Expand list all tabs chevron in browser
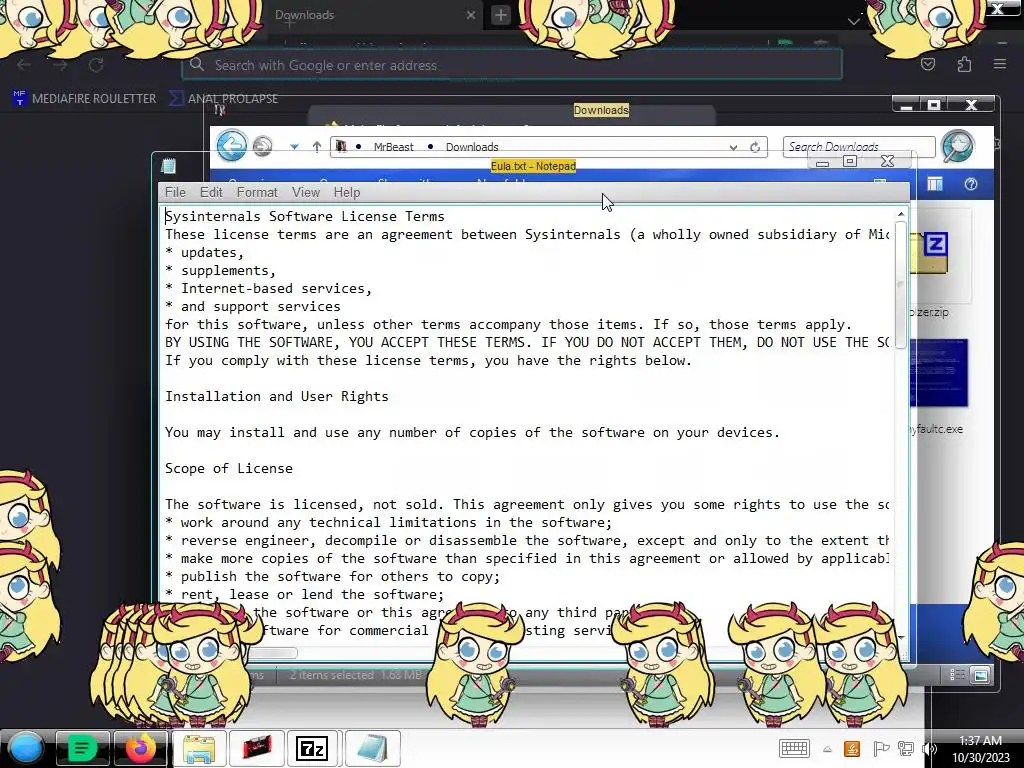The height and width of the screenshot is (768, 1024). [x=853, y=22]
